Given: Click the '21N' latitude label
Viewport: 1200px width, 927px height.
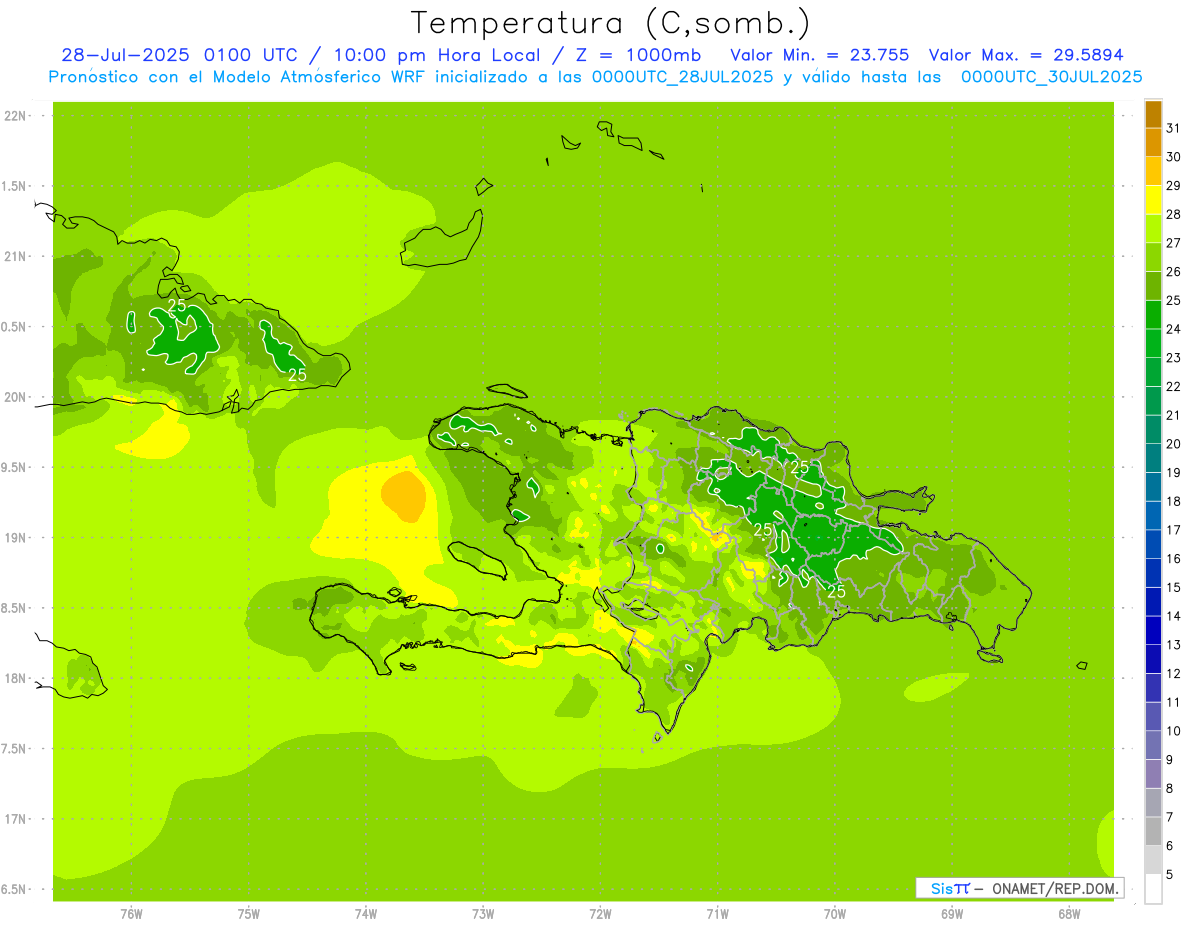Looking at the screenshot, I should pyautogui.click(x=15, y=257).
